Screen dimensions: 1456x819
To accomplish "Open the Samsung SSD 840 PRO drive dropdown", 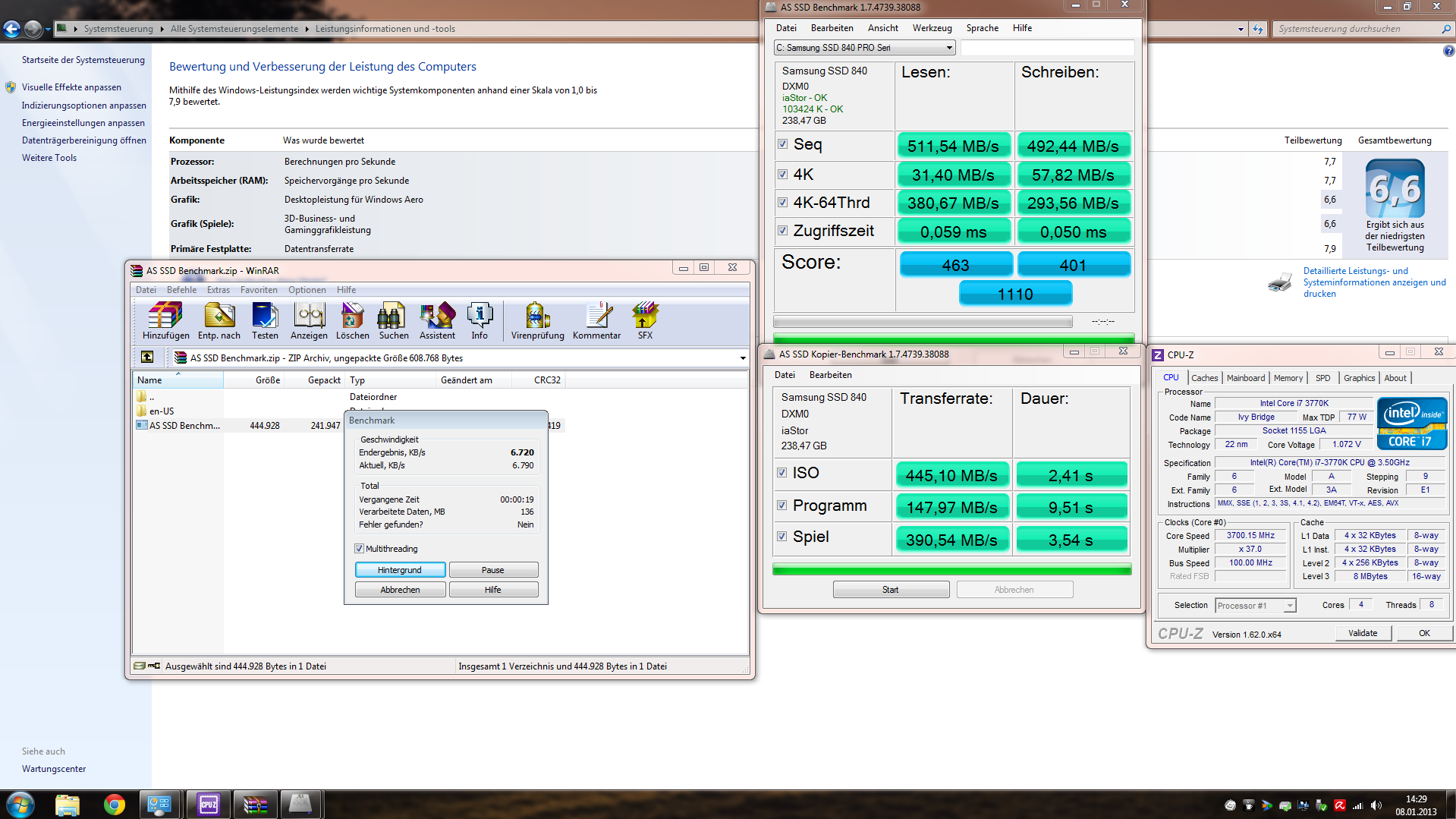I will [x=863, y=47].
